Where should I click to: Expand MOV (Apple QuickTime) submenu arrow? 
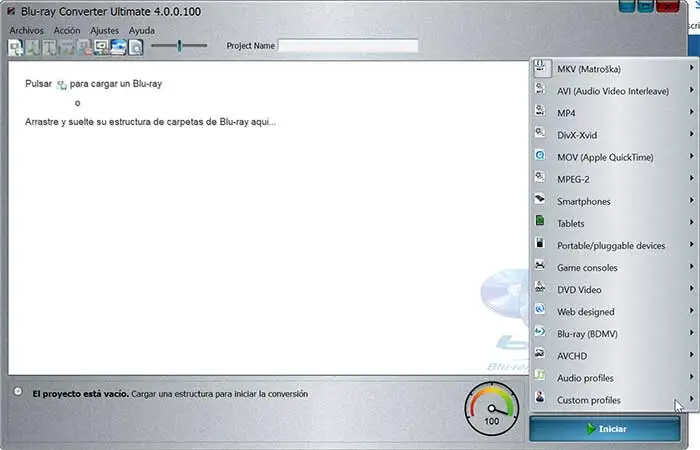[692, 156]
